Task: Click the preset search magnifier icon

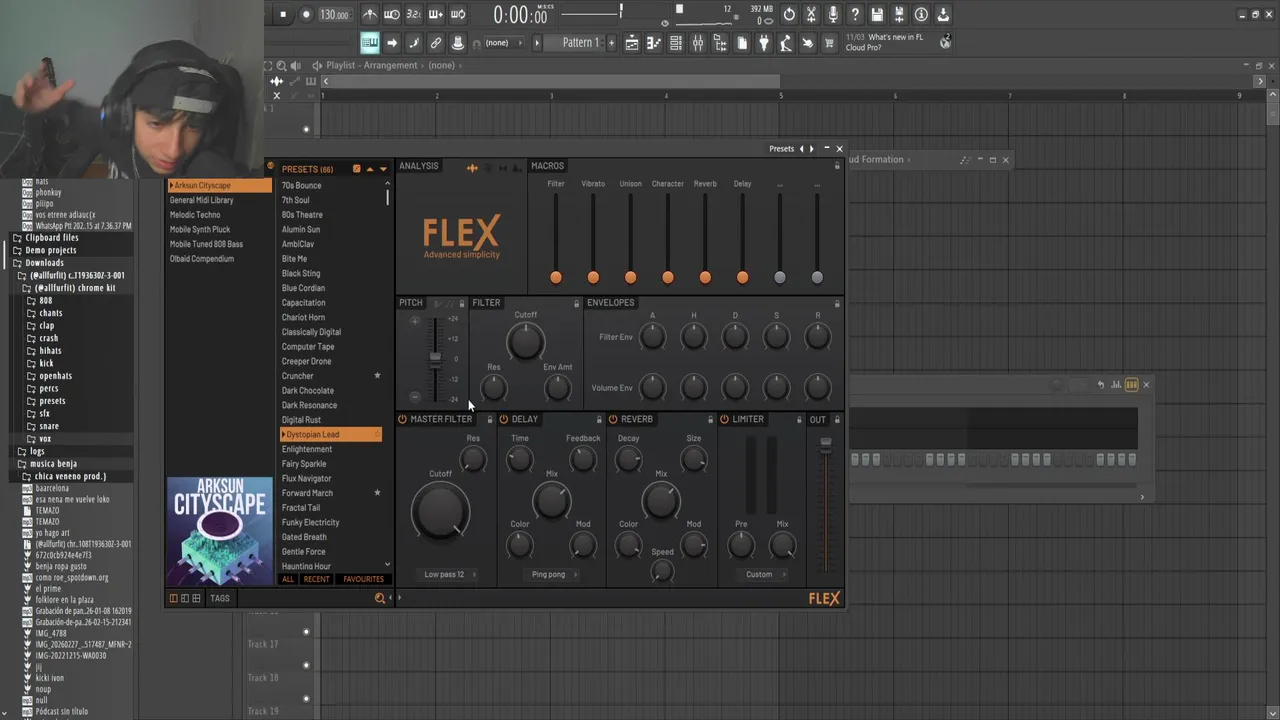Action: 380,598
